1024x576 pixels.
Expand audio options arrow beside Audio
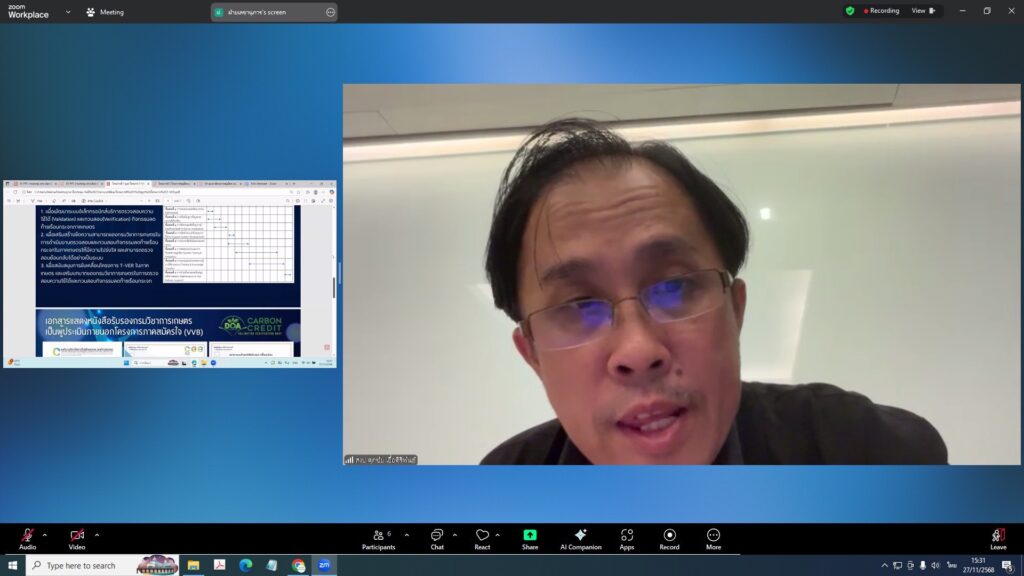[47, 534]
